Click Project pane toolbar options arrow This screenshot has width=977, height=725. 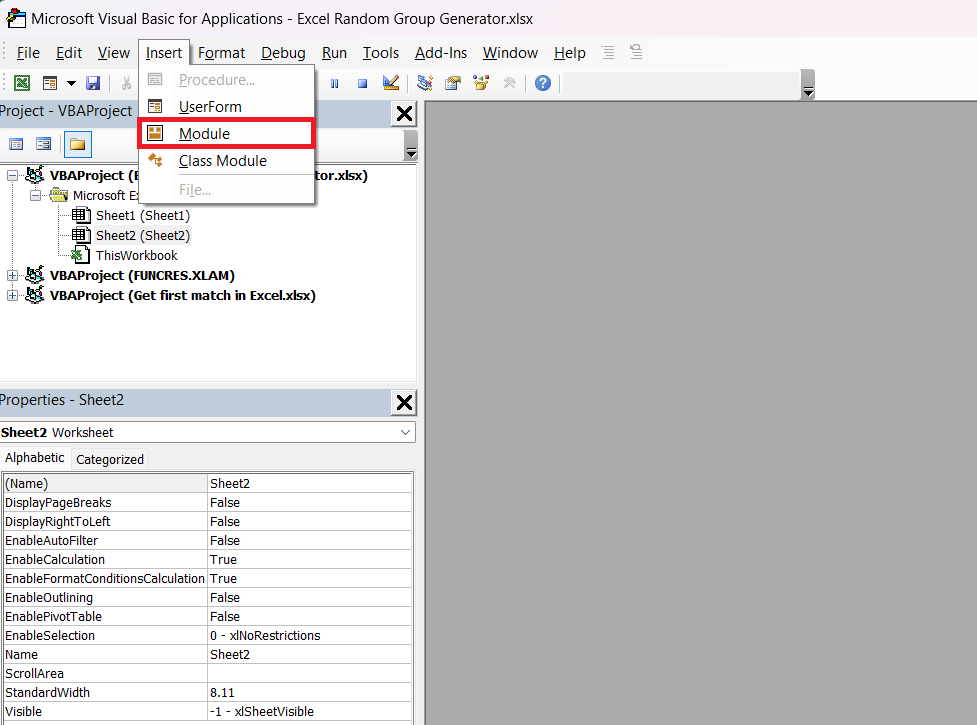411,146
